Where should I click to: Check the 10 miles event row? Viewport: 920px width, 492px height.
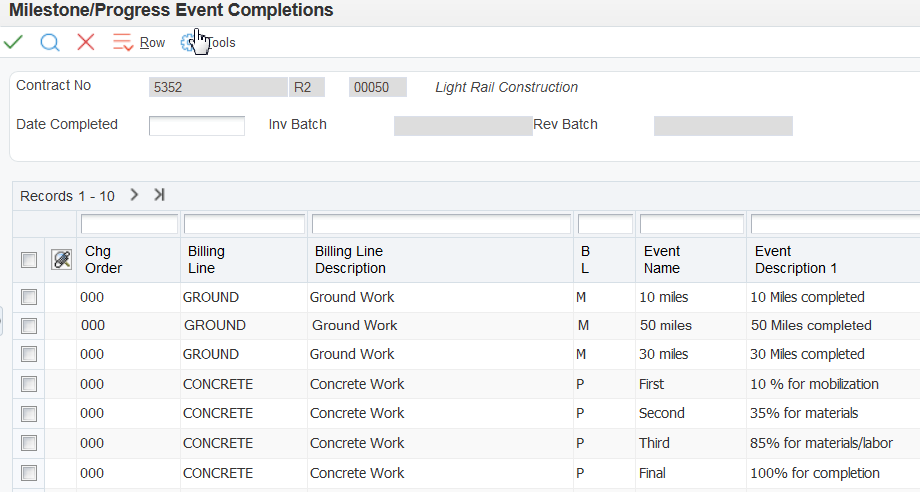[29, 297]
